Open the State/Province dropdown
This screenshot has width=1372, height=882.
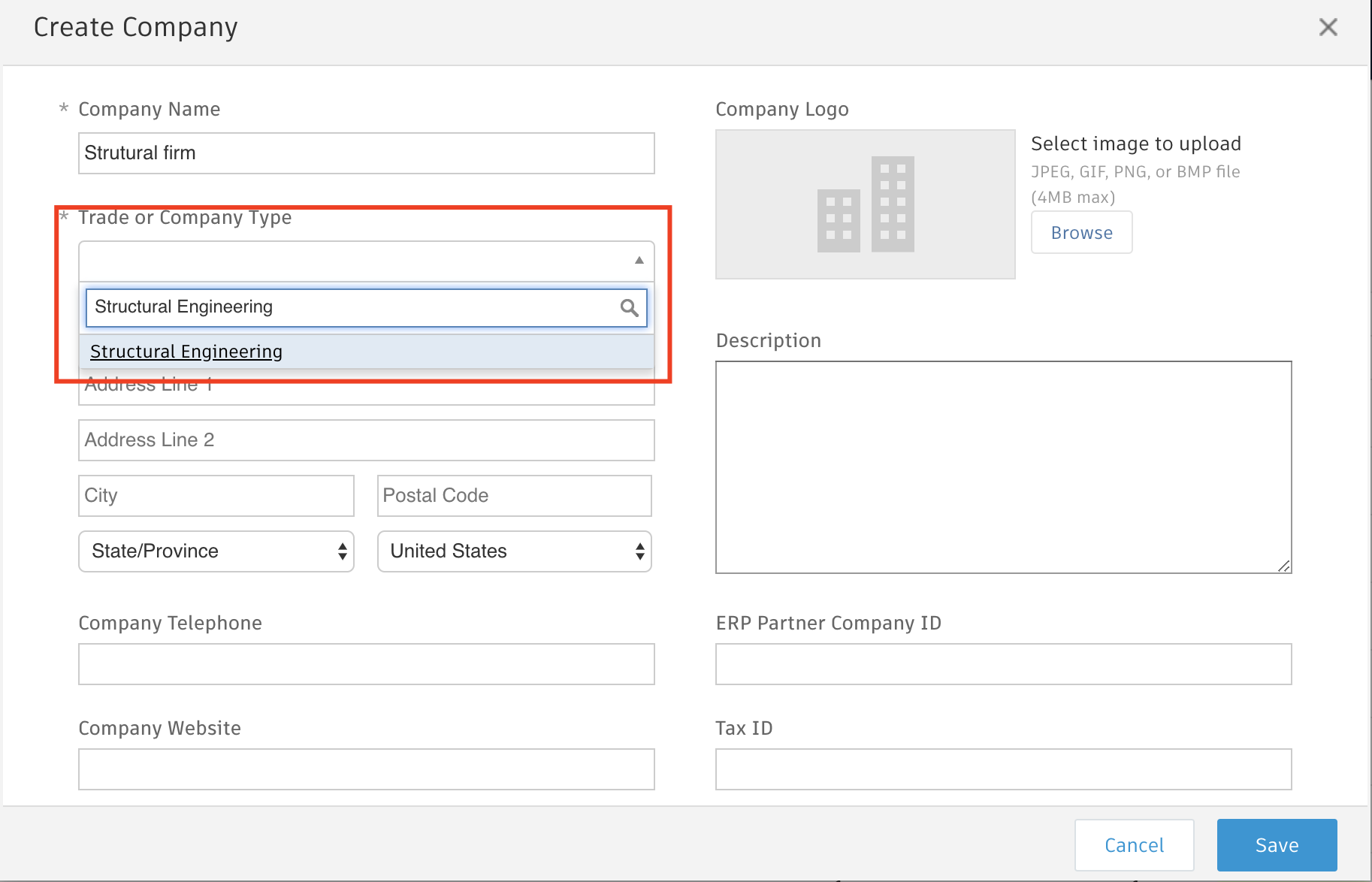(216, 551)
